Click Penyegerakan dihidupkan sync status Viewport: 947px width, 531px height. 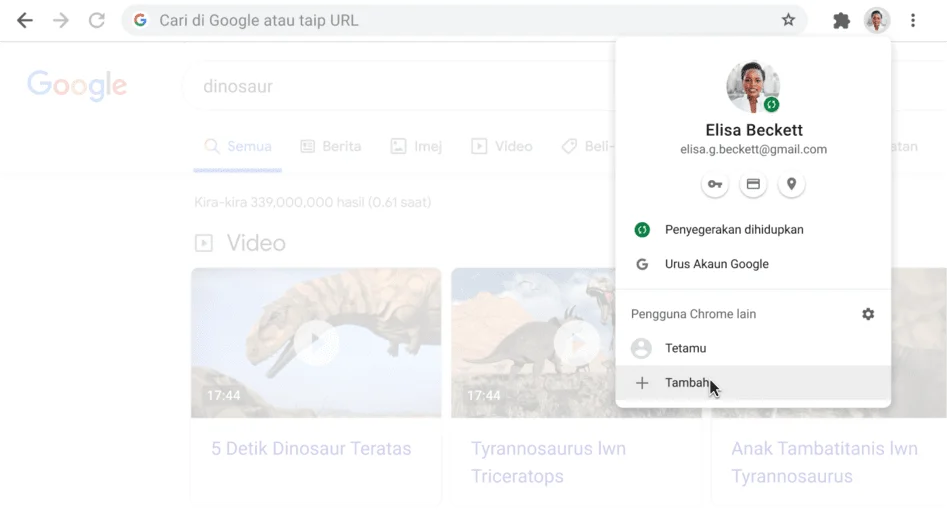coord(733,230)
